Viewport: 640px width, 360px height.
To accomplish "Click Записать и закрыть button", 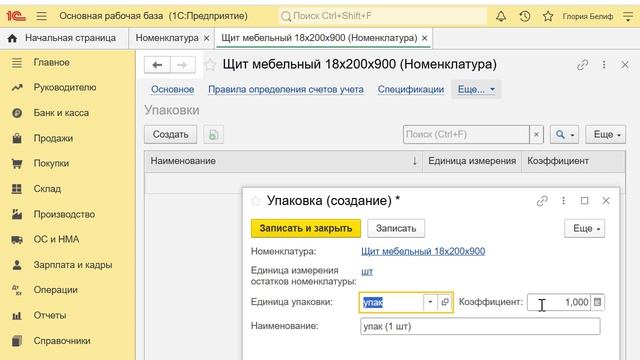I will [x=306, y=228].
